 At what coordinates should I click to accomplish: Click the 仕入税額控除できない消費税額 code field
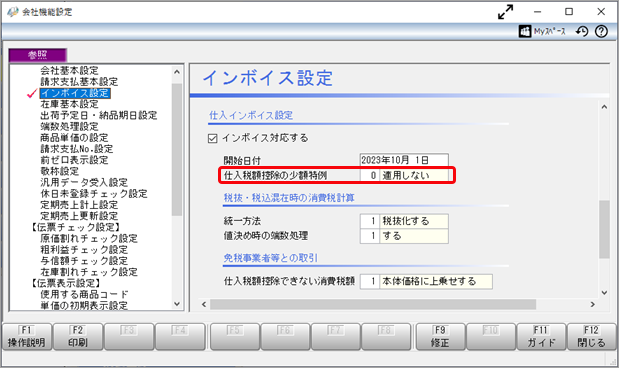[370, 282]
